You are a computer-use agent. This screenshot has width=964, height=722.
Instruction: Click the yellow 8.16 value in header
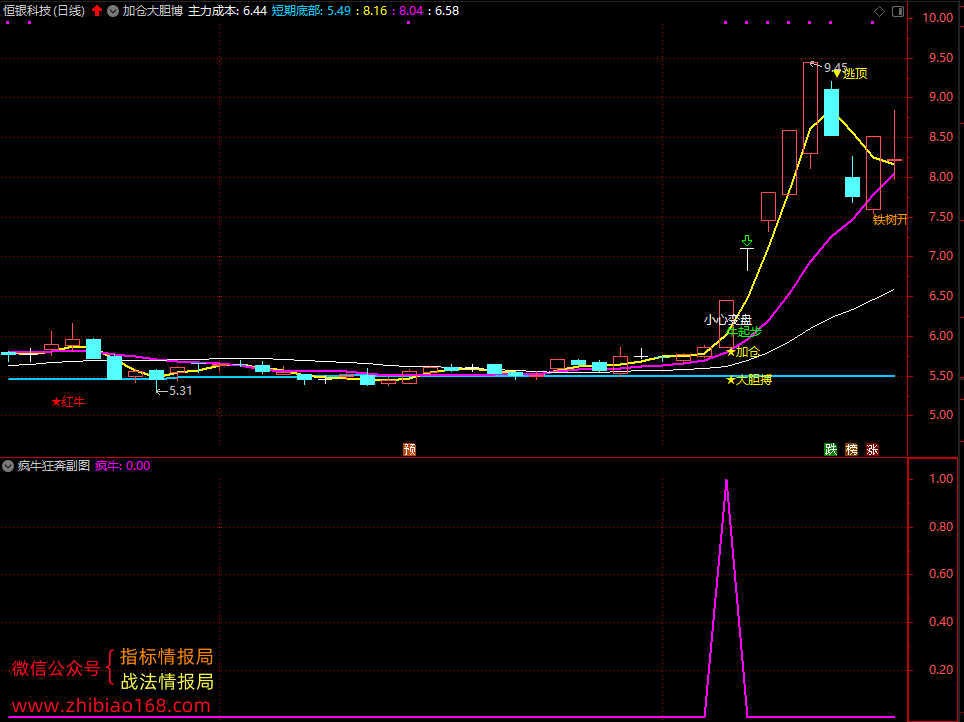375,11
